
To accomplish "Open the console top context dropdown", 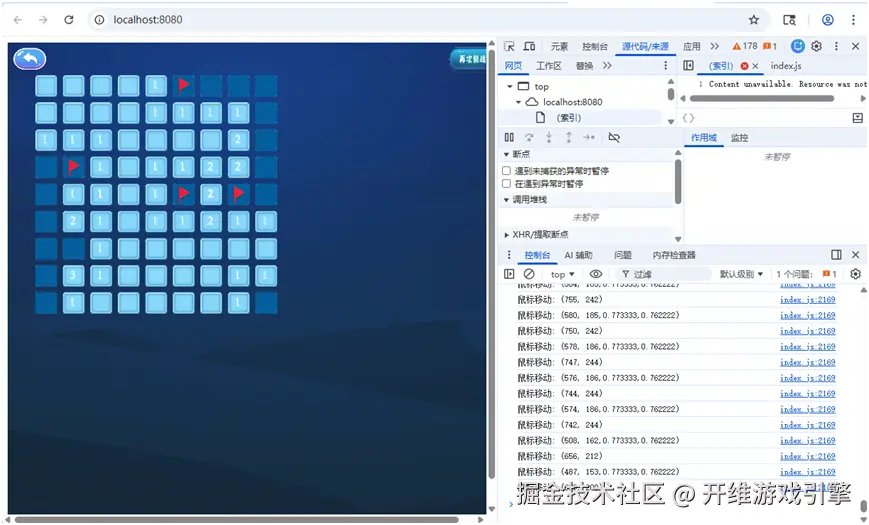I will [x=563, y=274].
